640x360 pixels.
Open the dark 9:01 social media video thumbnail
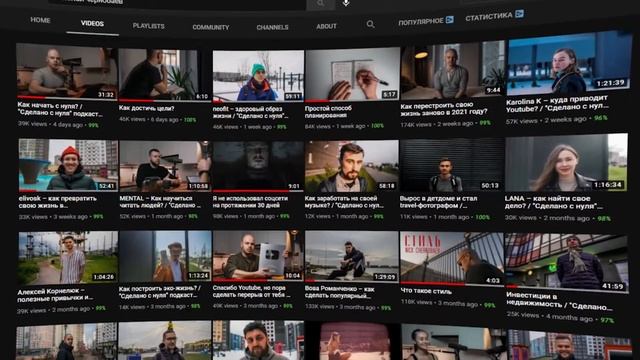[258, 166]
